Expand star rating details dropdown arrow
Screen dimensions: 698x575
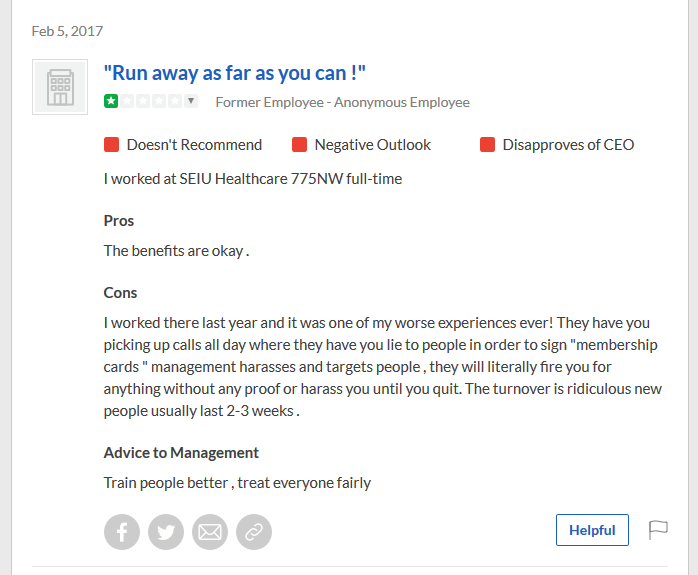pos(191,101)
